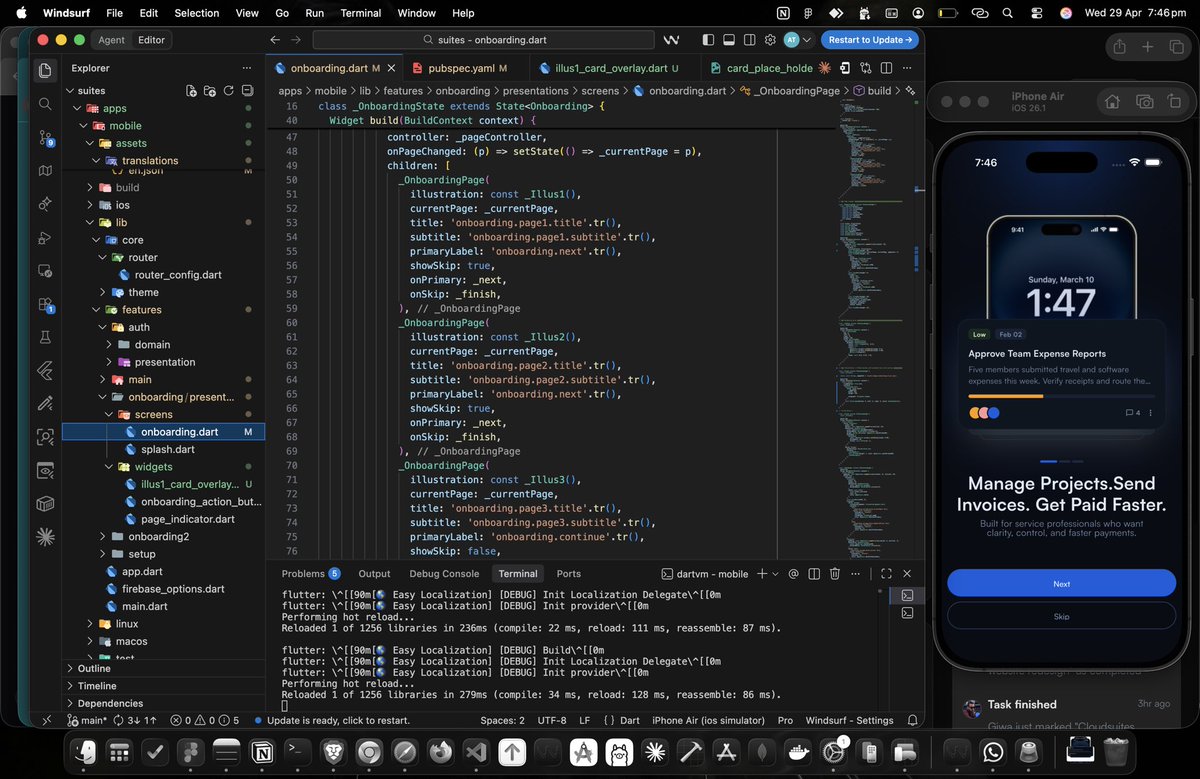Viewport: 1200px width, 779px height.
Task: Open the Run and Debug view
Action: pos(44,237)
